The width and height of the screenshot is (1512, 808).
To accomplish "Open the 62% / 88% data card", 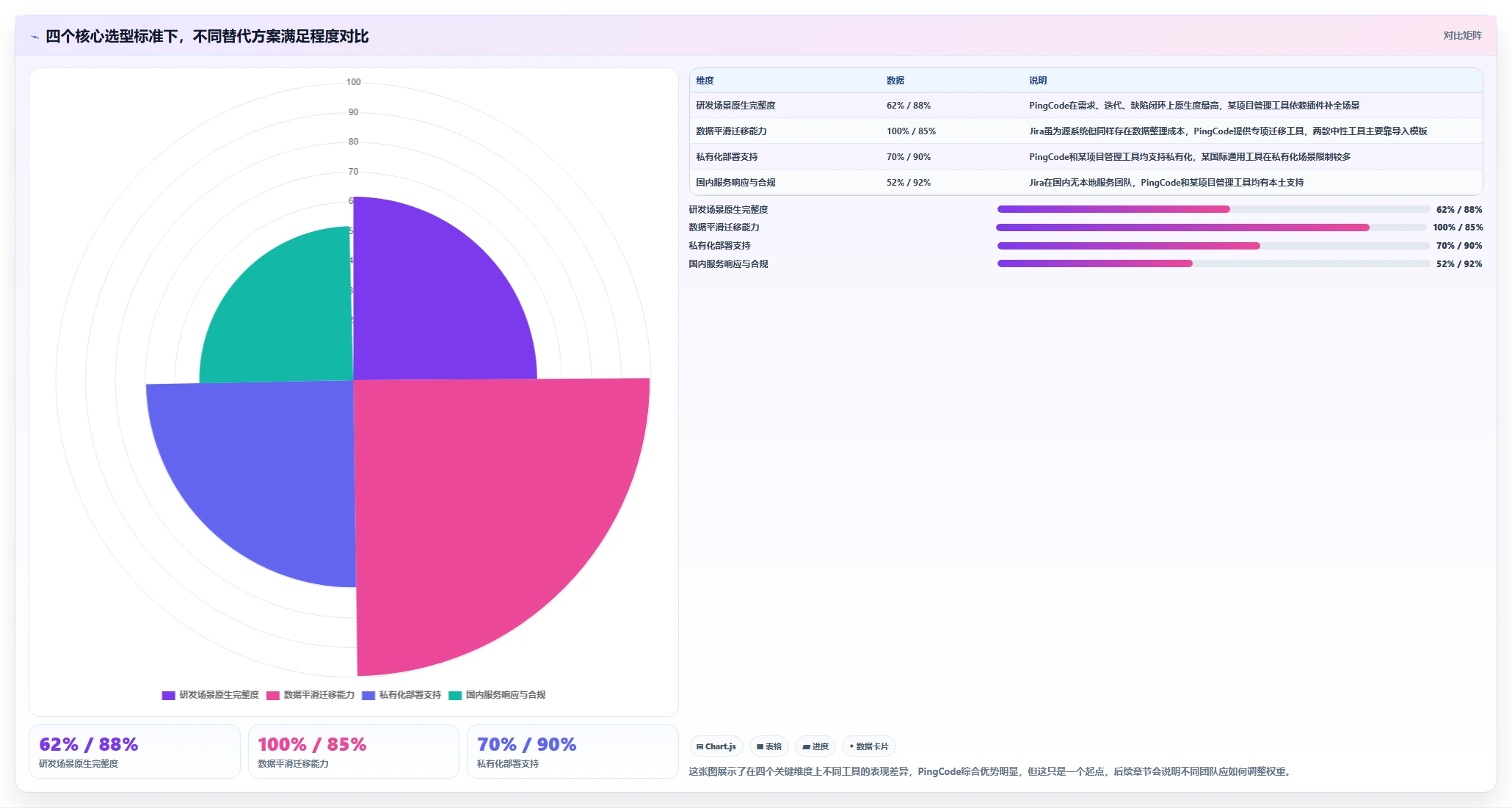I will 134,751.
